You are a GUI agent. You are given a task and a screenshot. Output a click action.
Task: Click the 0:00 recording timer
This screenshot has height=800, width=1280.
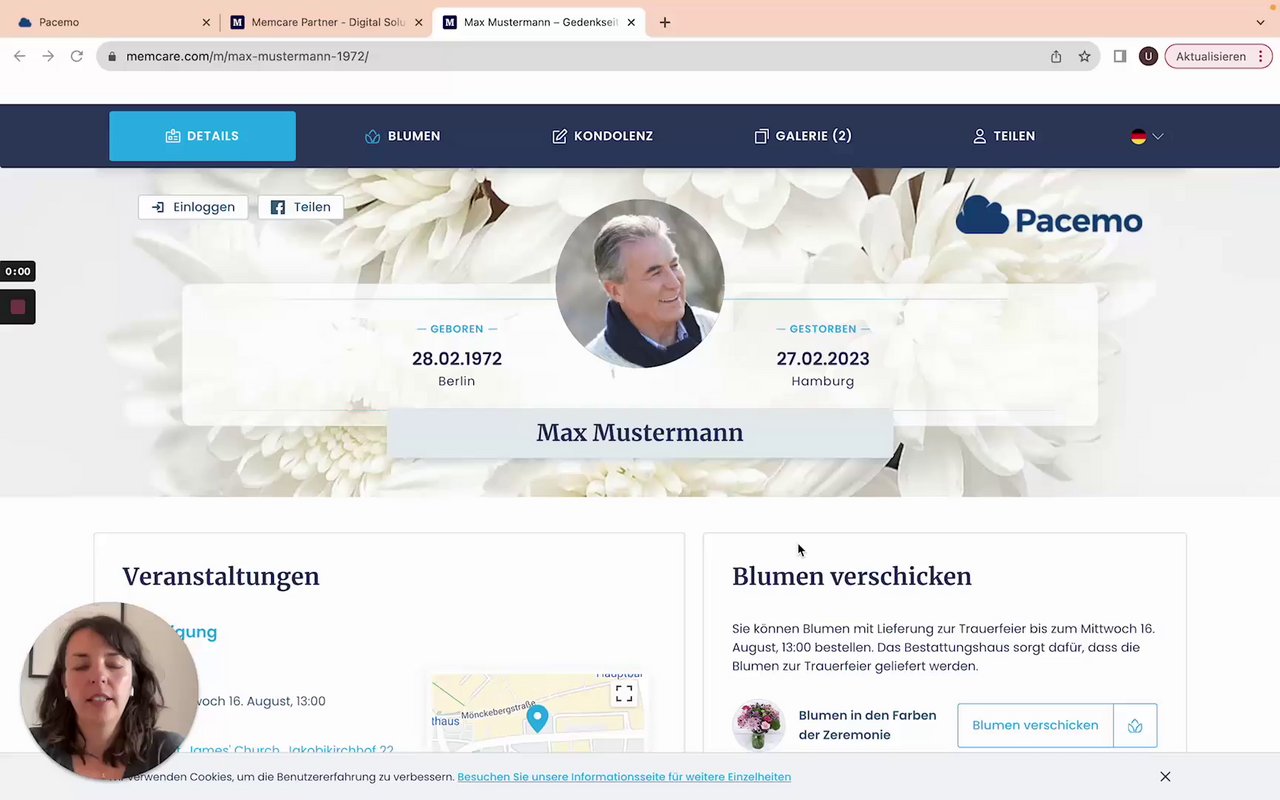click(x=18, y=271)
